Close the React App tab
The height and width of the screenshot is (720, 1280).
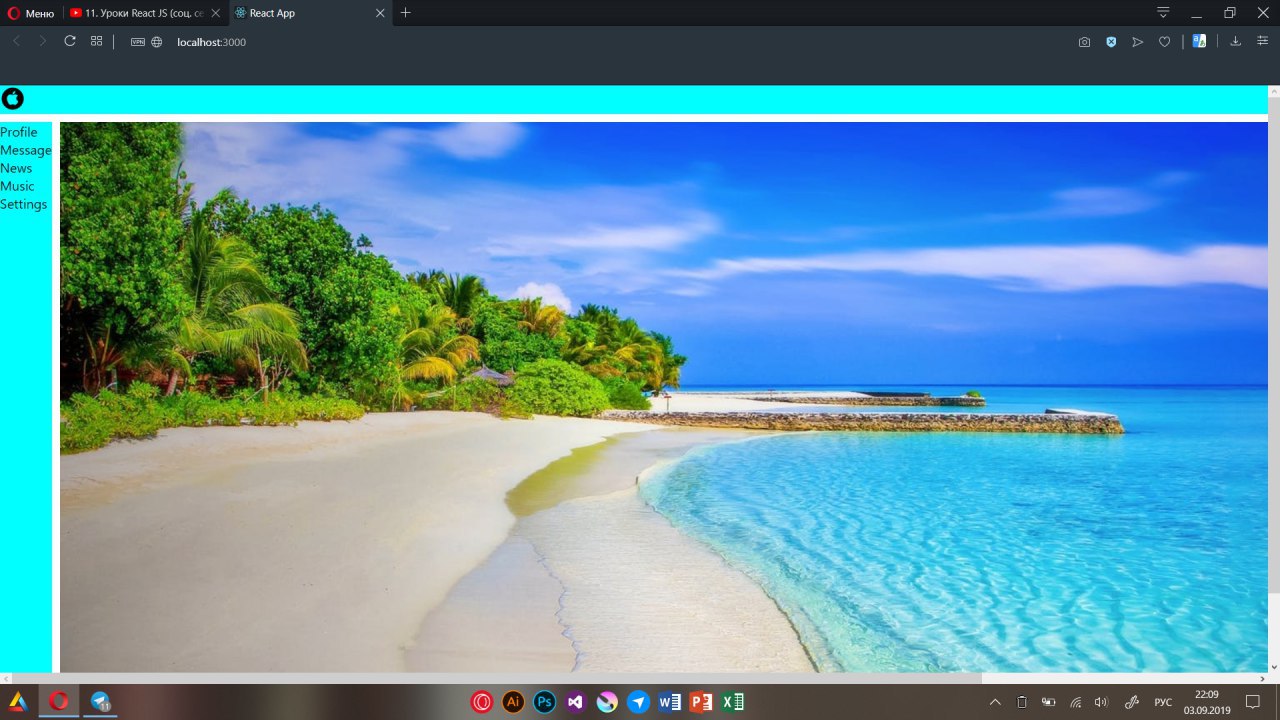coord(380,13)
